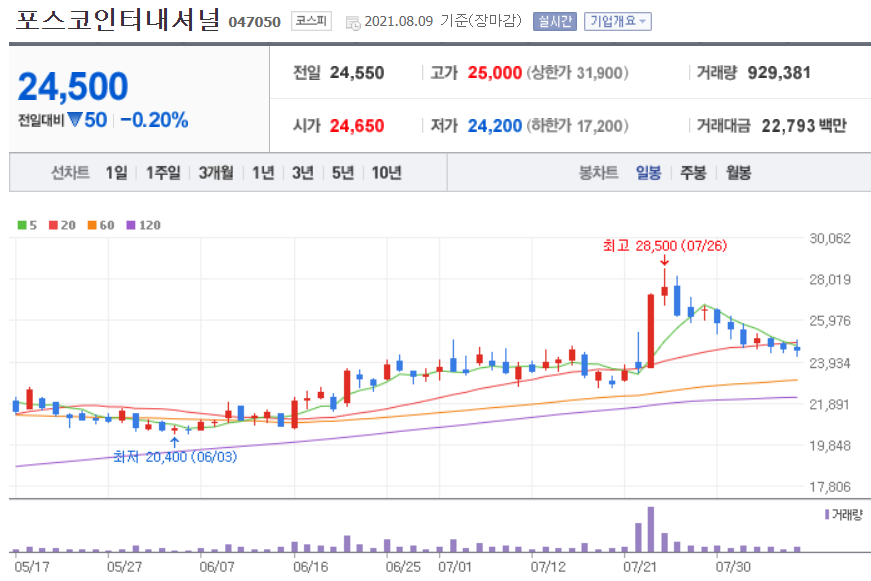This screenshot has width=871, height=581.
Task: Click the 30,062 price axis label
Action: tap(830, 239)
